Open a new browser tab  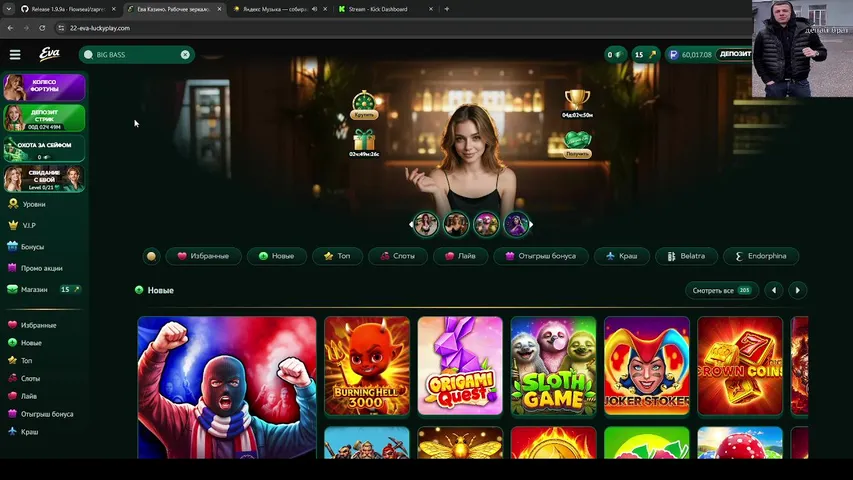447,9
